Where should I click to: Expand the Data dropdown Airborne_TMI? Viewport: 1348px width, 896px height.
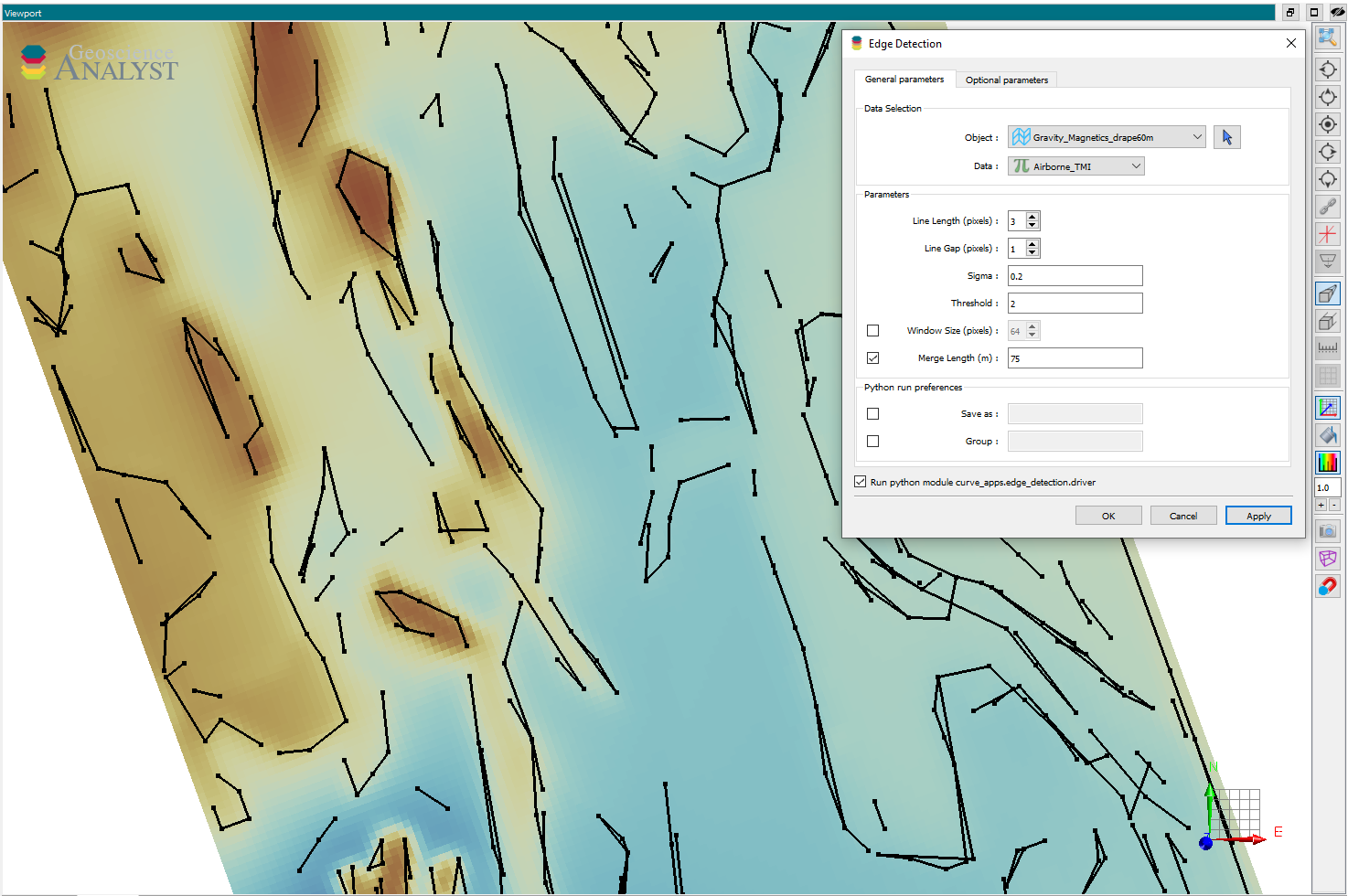1075,166
